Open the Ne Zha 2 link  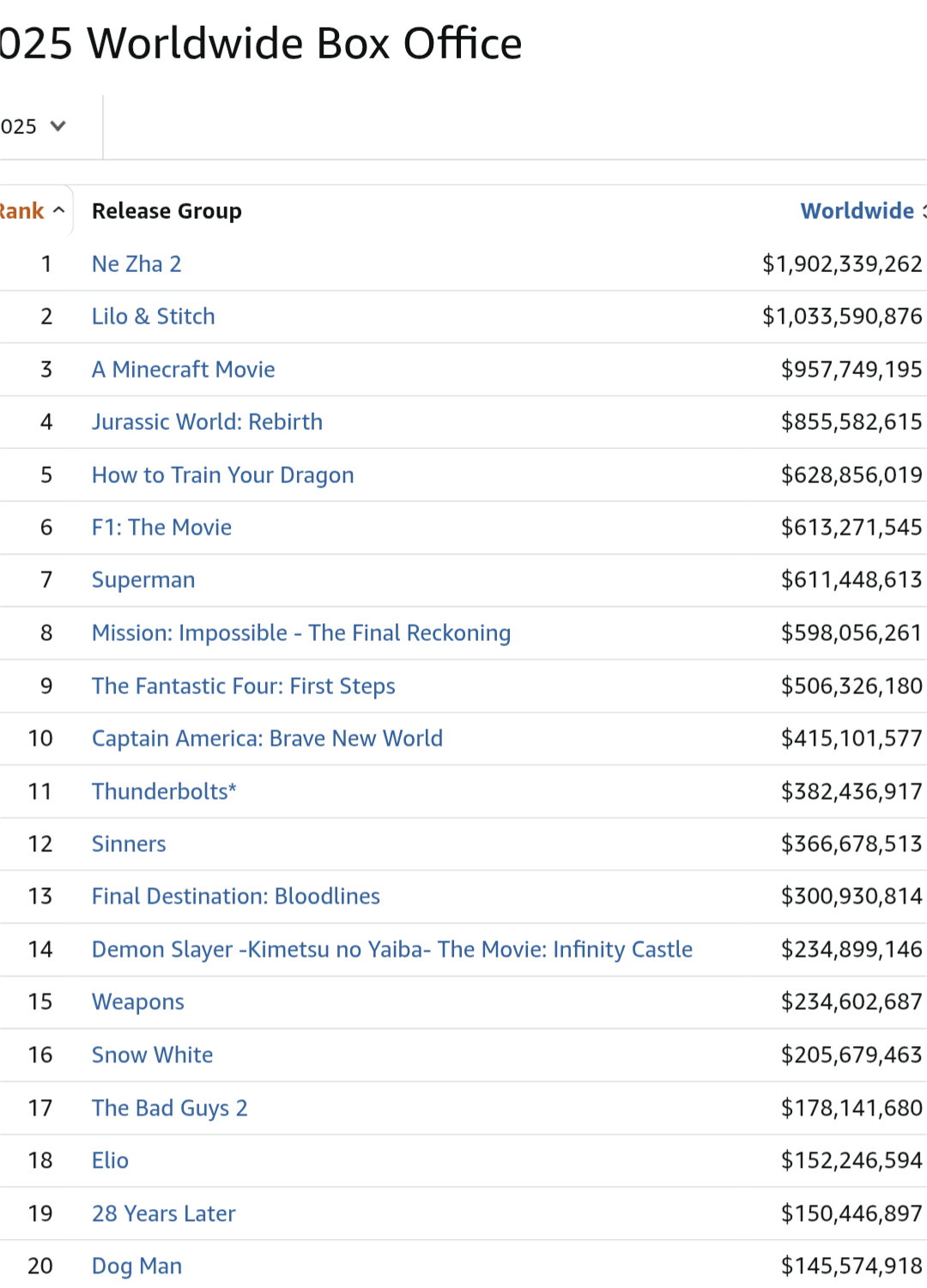[x=136, y=264]
